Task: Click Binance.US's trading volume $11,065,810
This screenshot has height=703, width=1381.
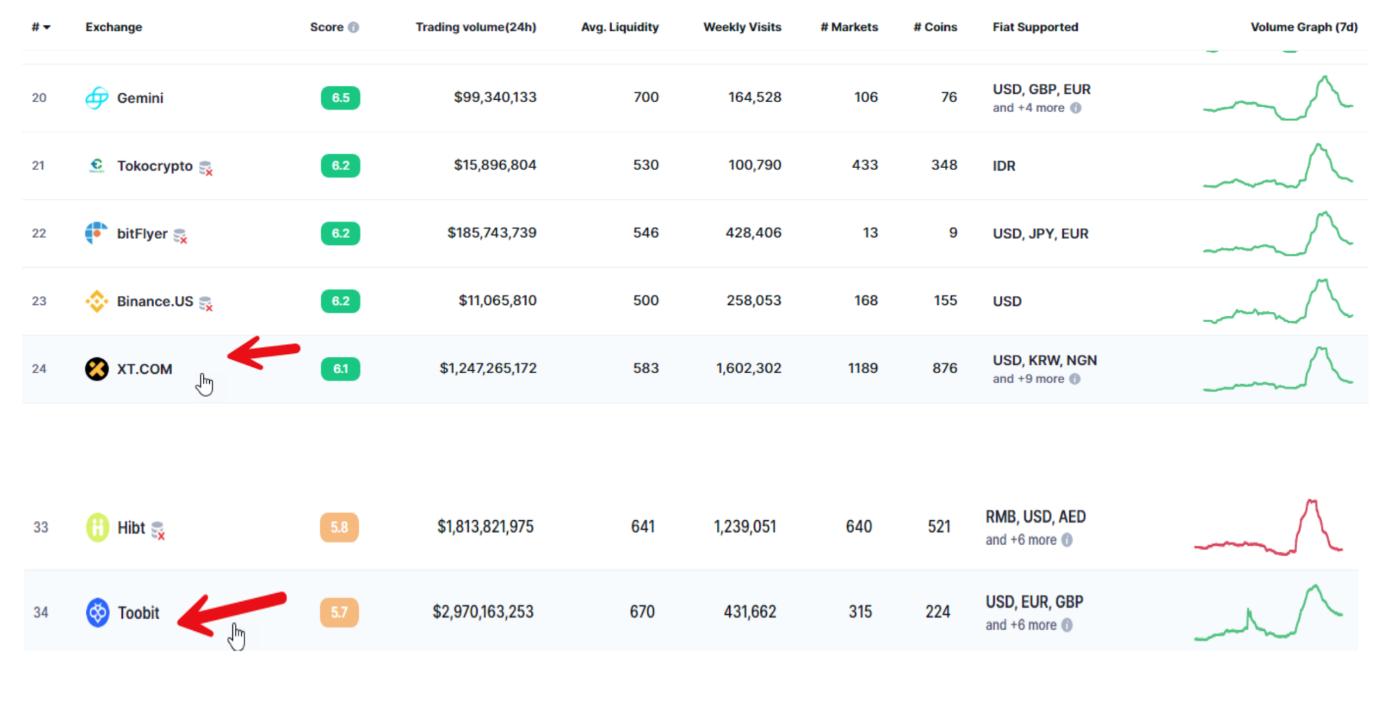Action: pyautogui.click(x=498, y=300)
